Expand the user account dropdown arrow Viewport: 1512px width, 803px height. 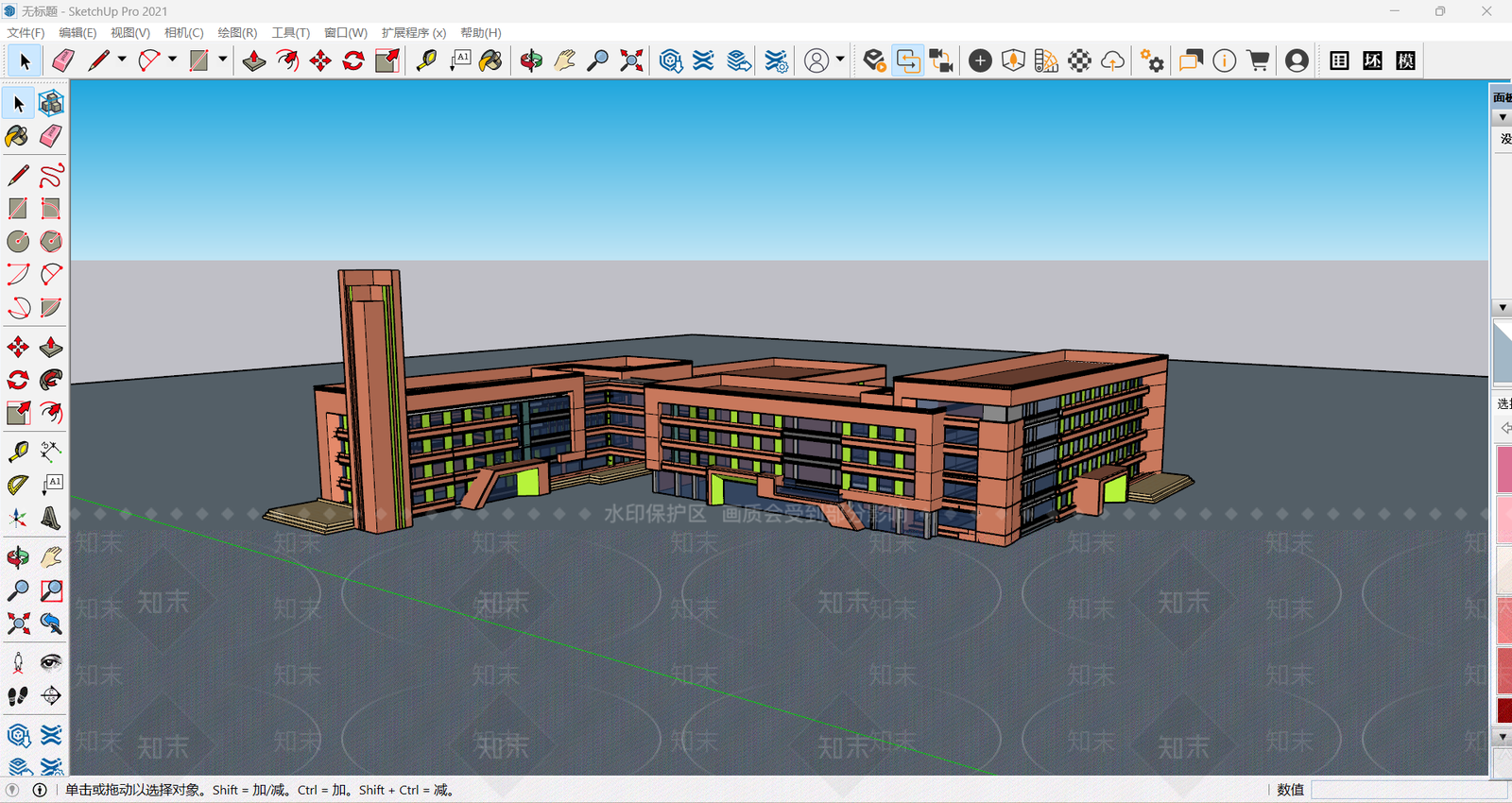840,60
